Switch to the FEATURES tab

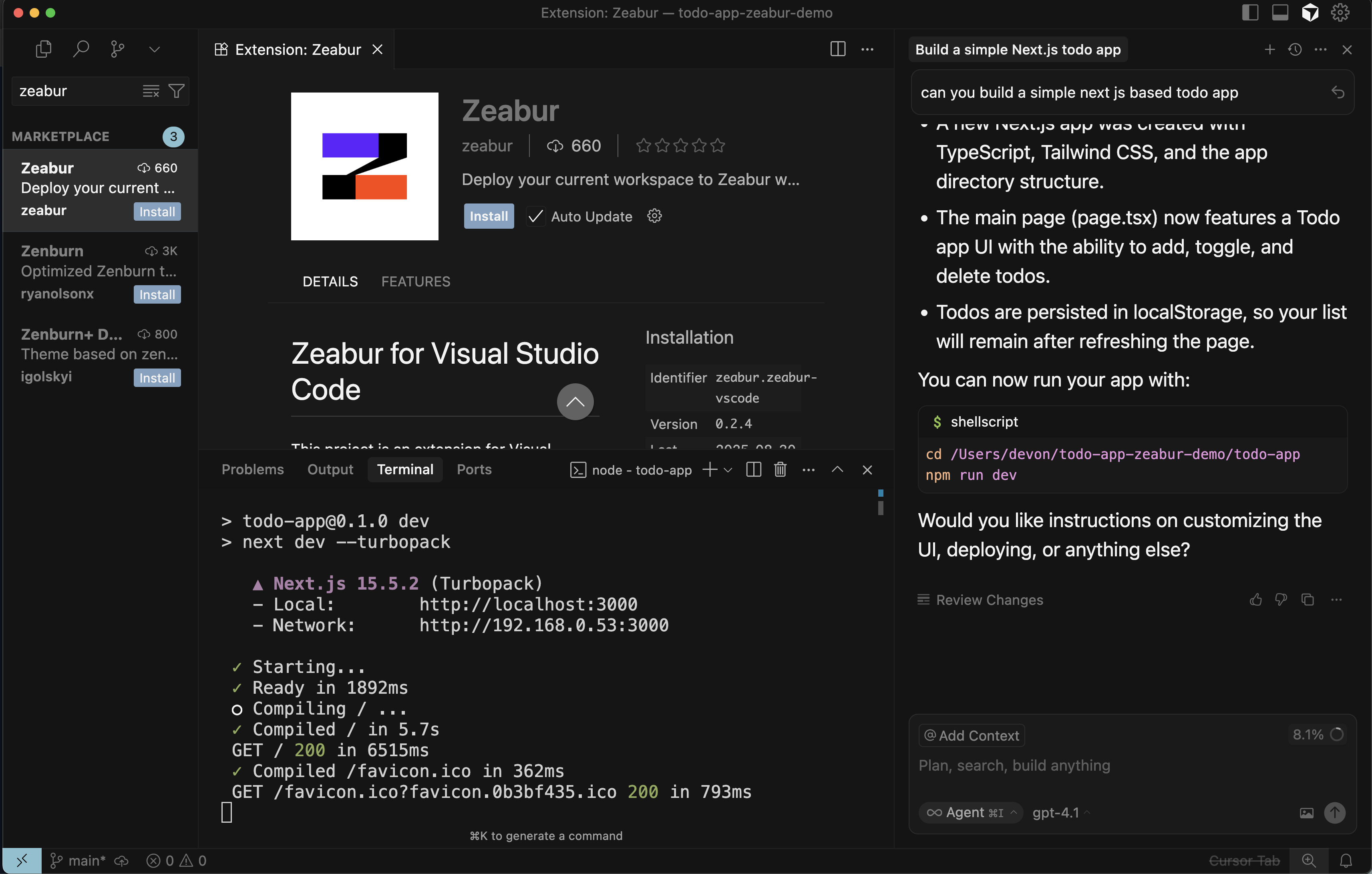[415, 282]
